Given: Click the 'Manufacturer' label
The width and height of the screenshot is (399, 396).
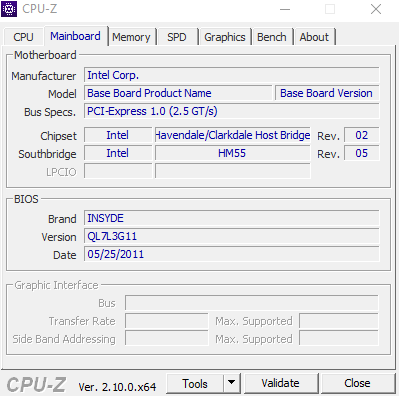Looking at the screenshot, I should tap(44, 76).
